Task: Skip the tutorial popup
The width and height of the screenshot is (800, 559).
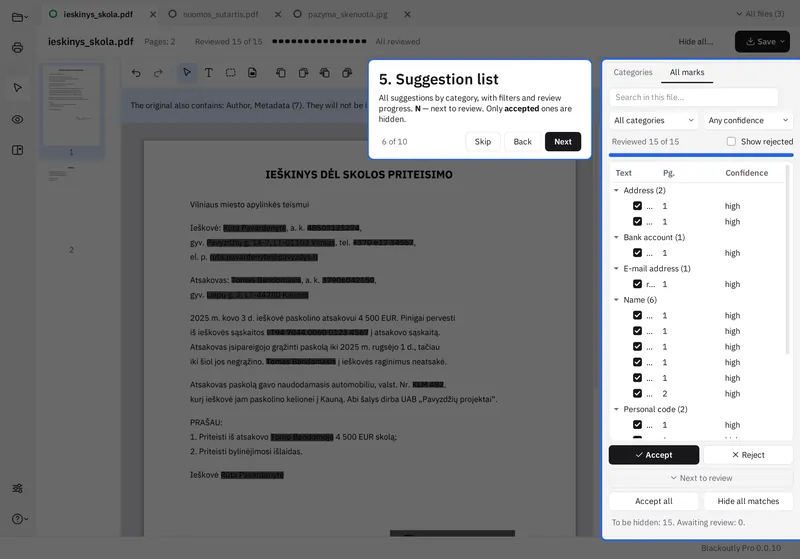Action: point(483,142)
